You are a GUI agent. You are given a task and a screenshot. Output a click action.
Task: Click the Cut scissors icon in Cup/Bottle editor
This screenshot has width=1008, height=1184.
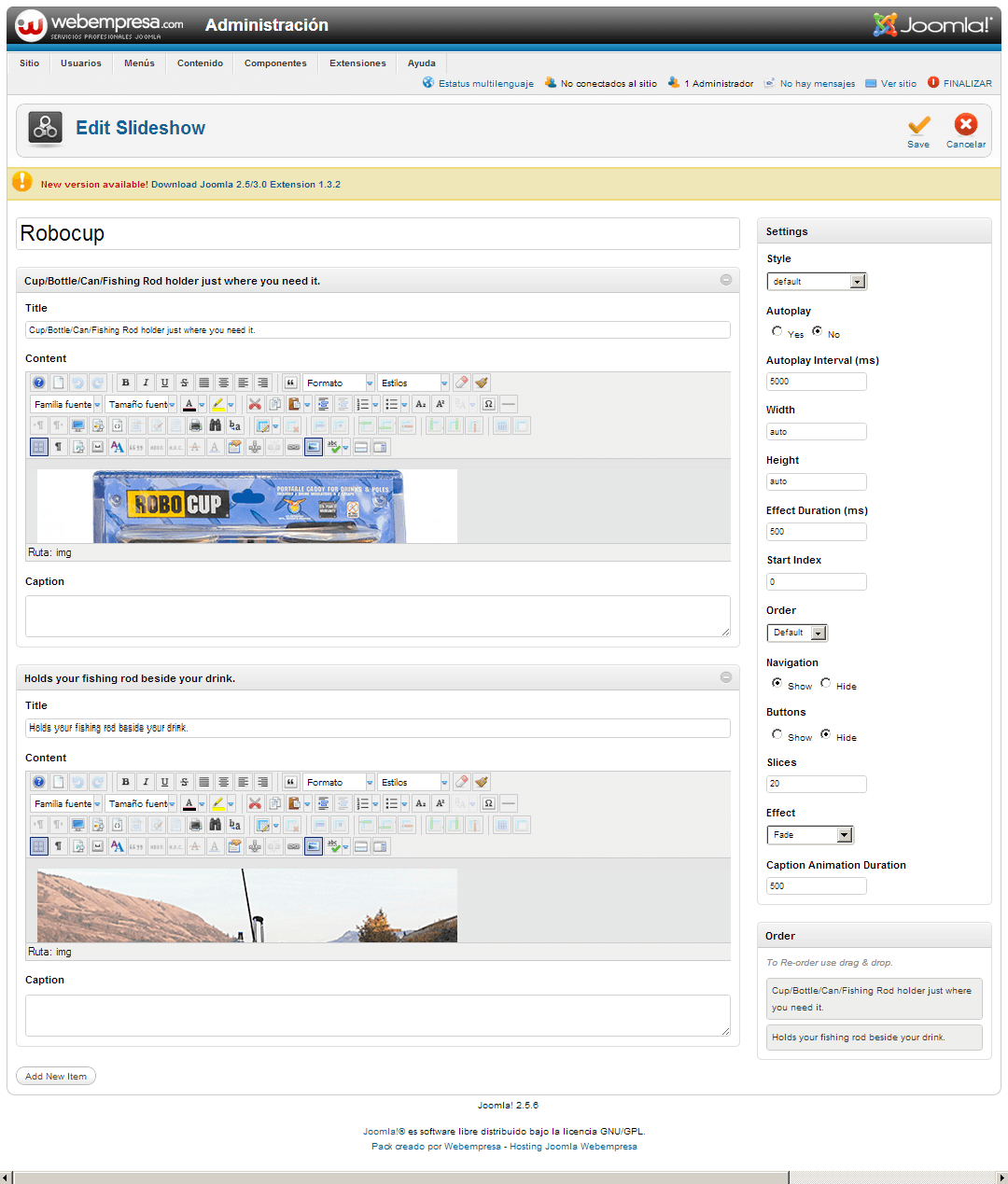tap(255, 404)
